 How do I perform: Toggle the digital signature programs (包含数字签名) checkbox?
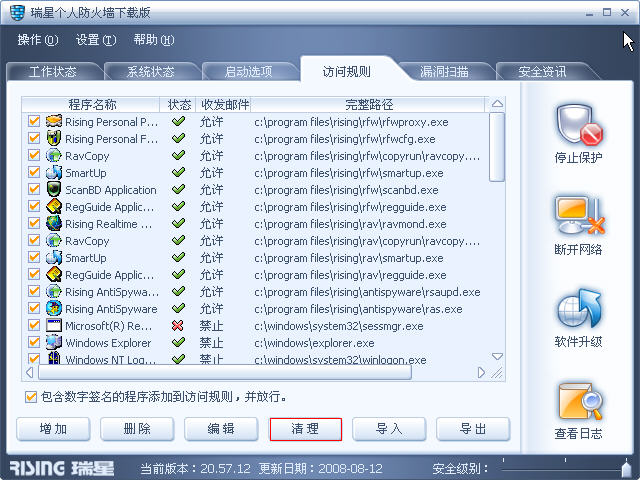point(31,397)
